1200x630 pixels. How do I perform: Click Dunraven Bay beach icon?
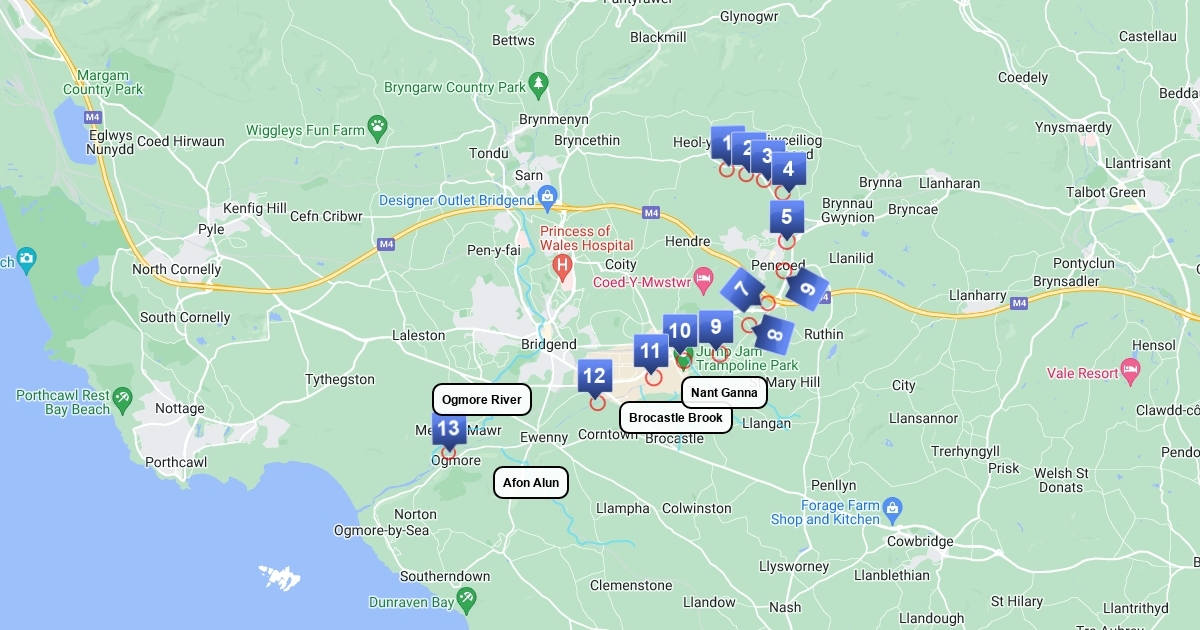click(466, 598)
